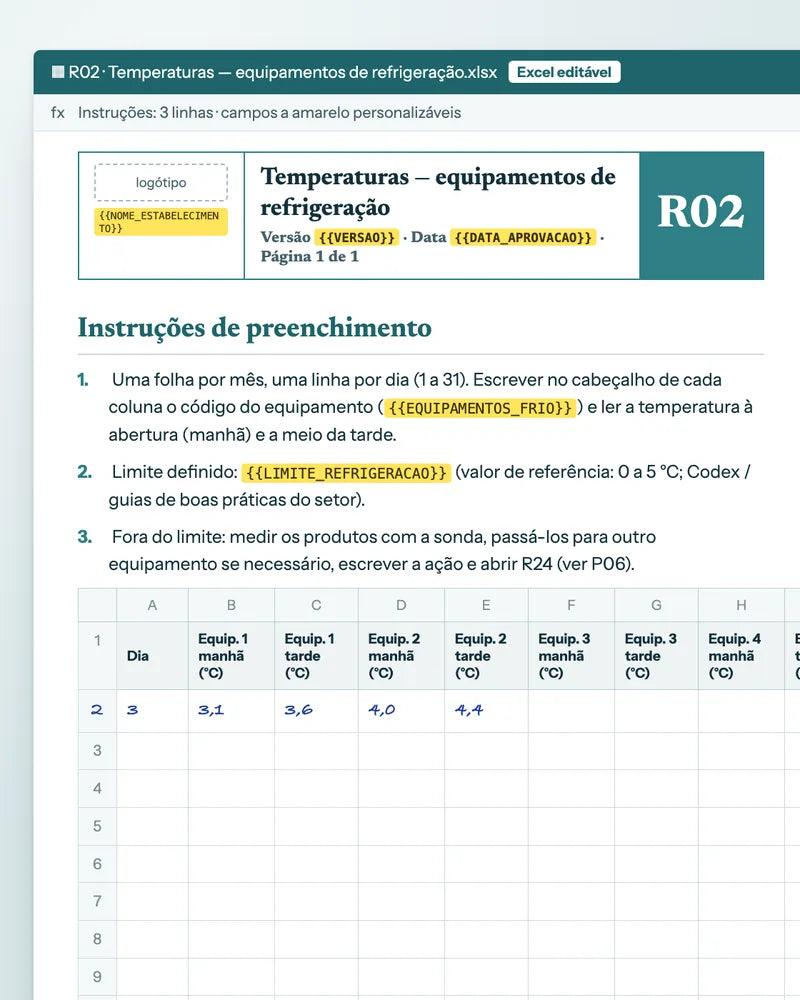Select row header 9

pos(97,976)
